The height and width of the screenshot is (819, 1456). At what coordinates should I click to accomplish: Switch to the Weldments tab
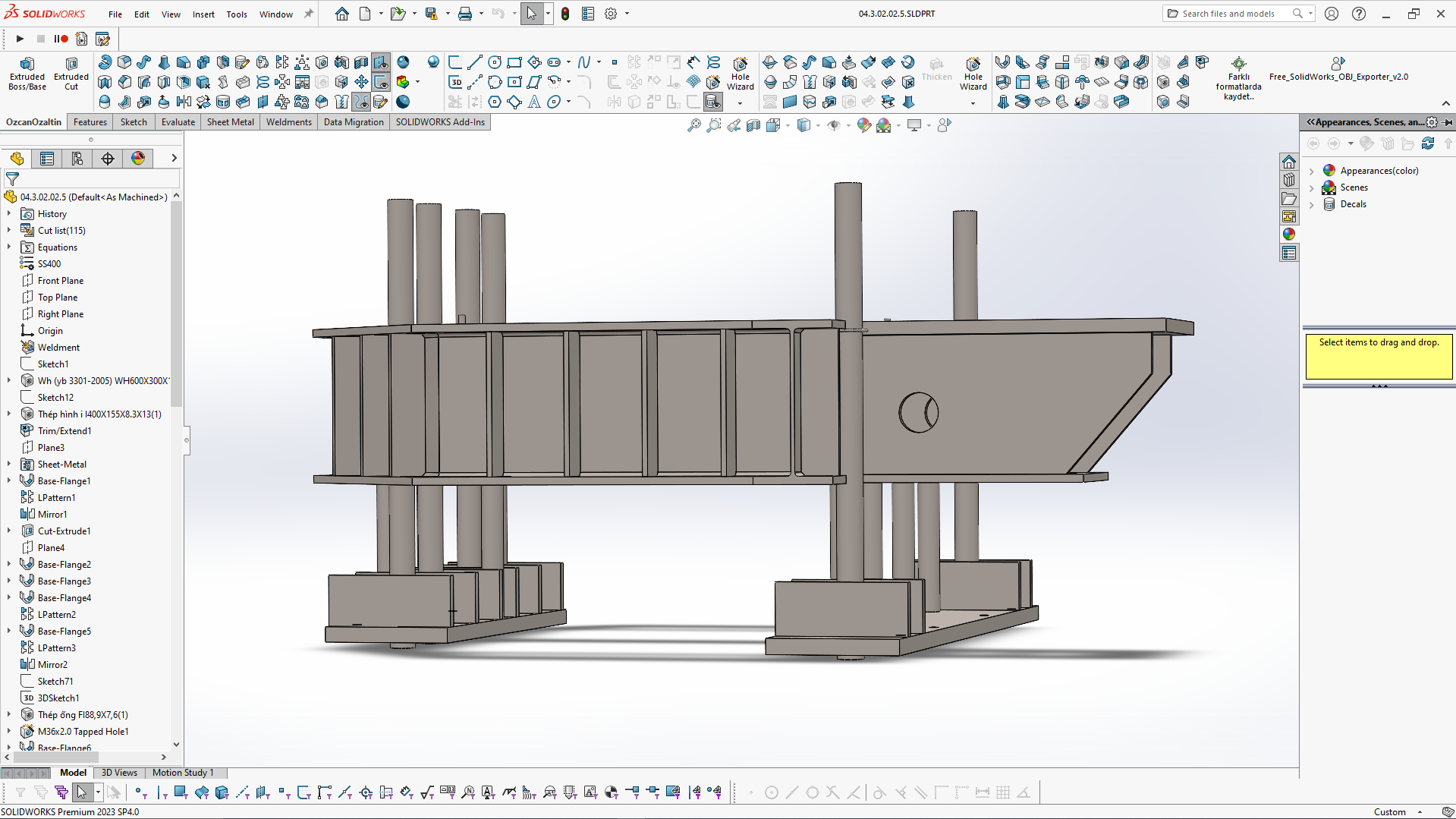[289, 122]
